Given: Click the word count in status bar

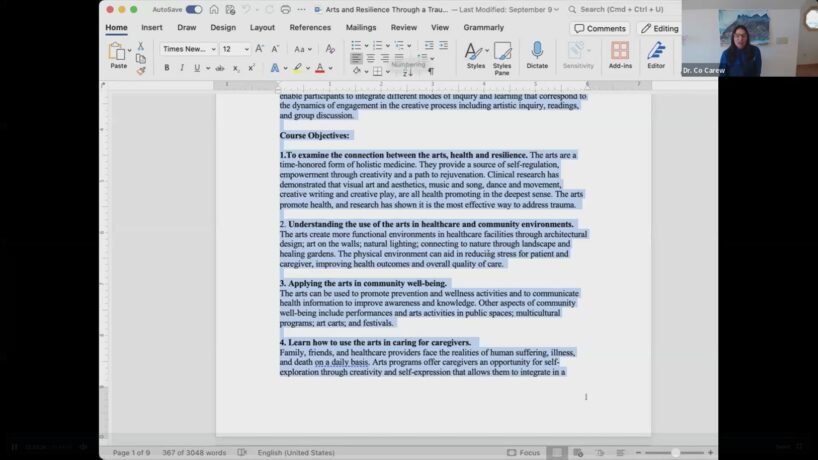Looking at the screenshot, I should click(x=194, y=452).
